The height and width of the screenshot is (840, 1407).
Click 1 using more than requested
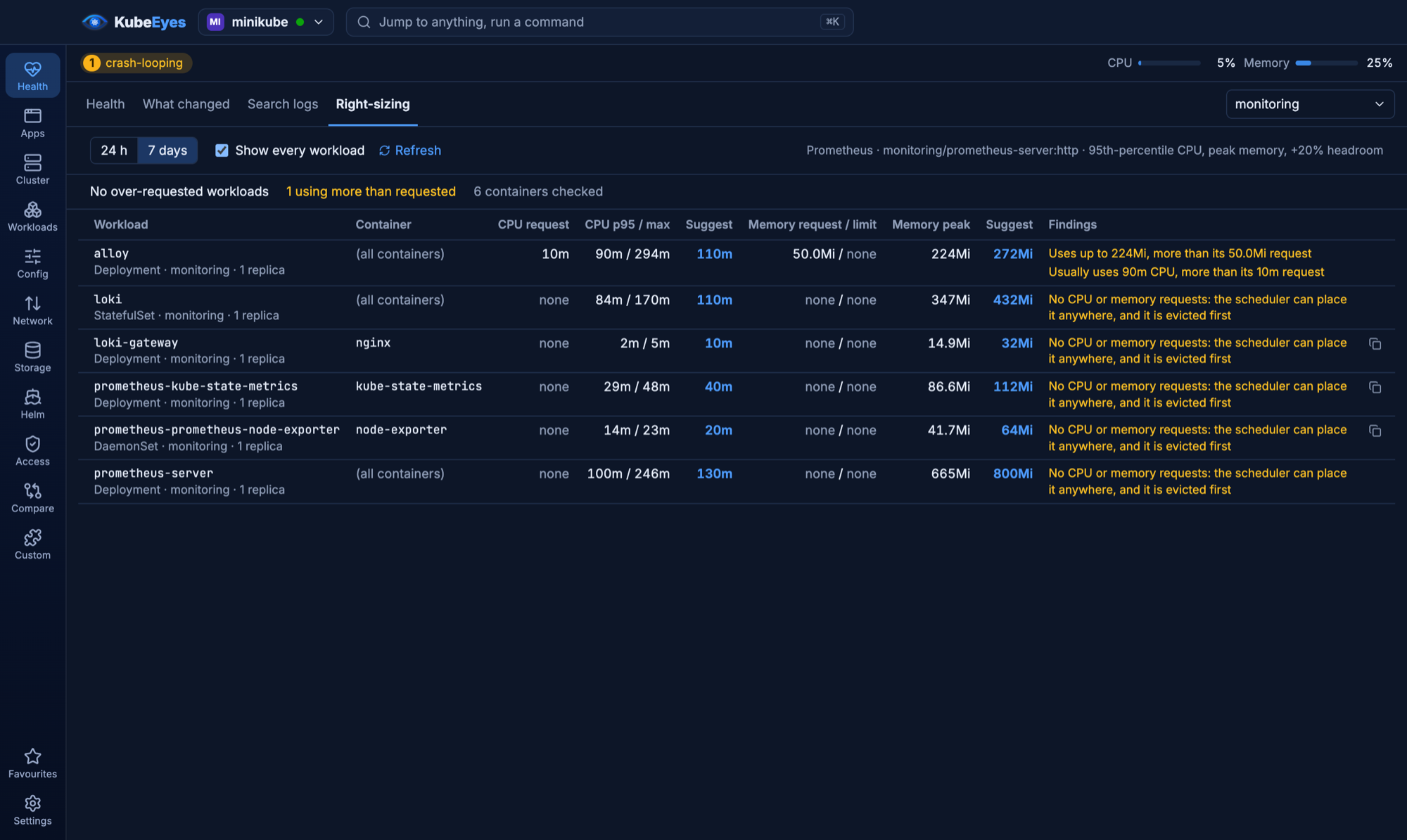point(371,191)
